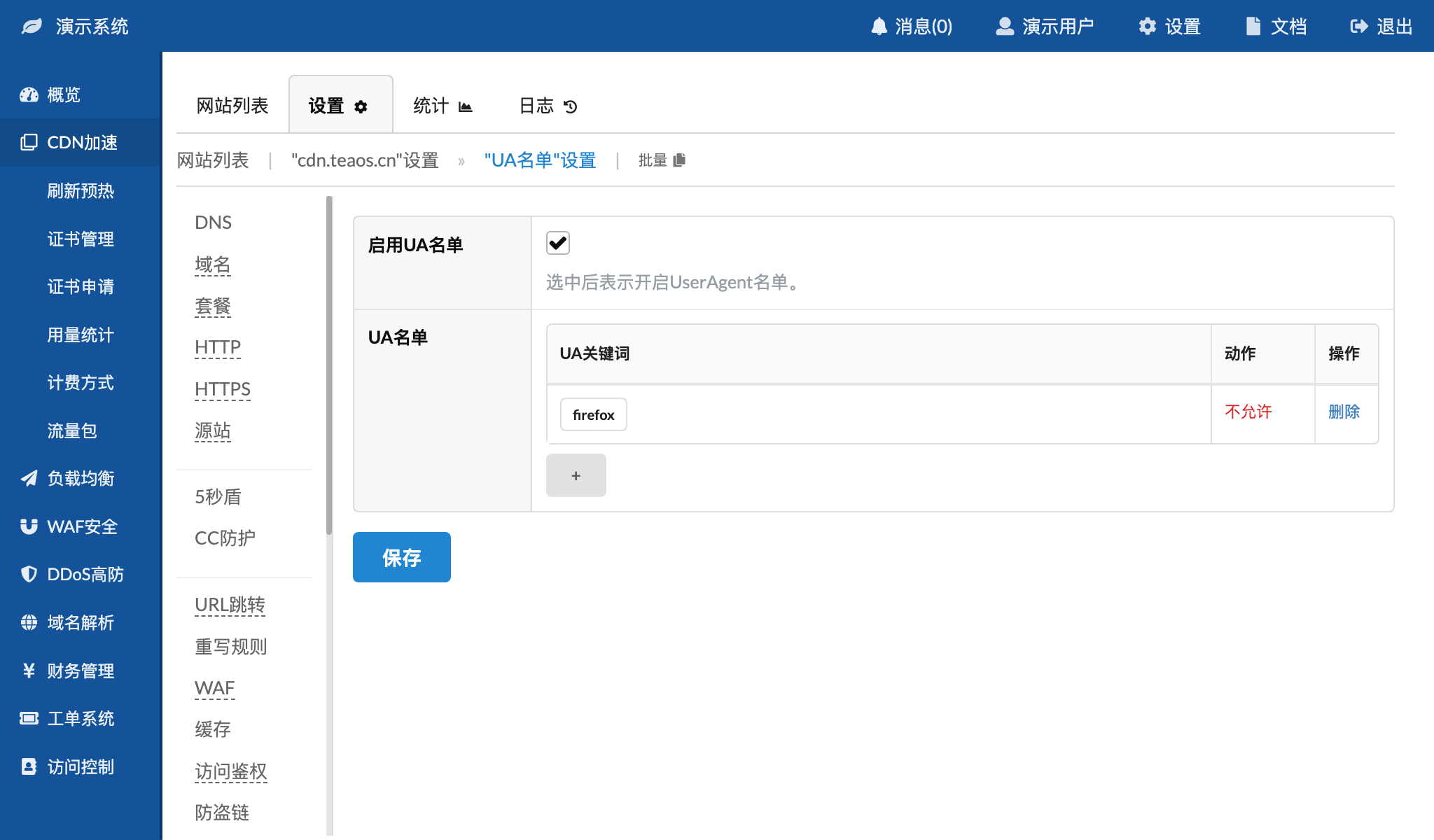Open the 设置 tab
The width and height of the screenshot is (1434, 840).
pyautogui.click(x=341, y=104)
